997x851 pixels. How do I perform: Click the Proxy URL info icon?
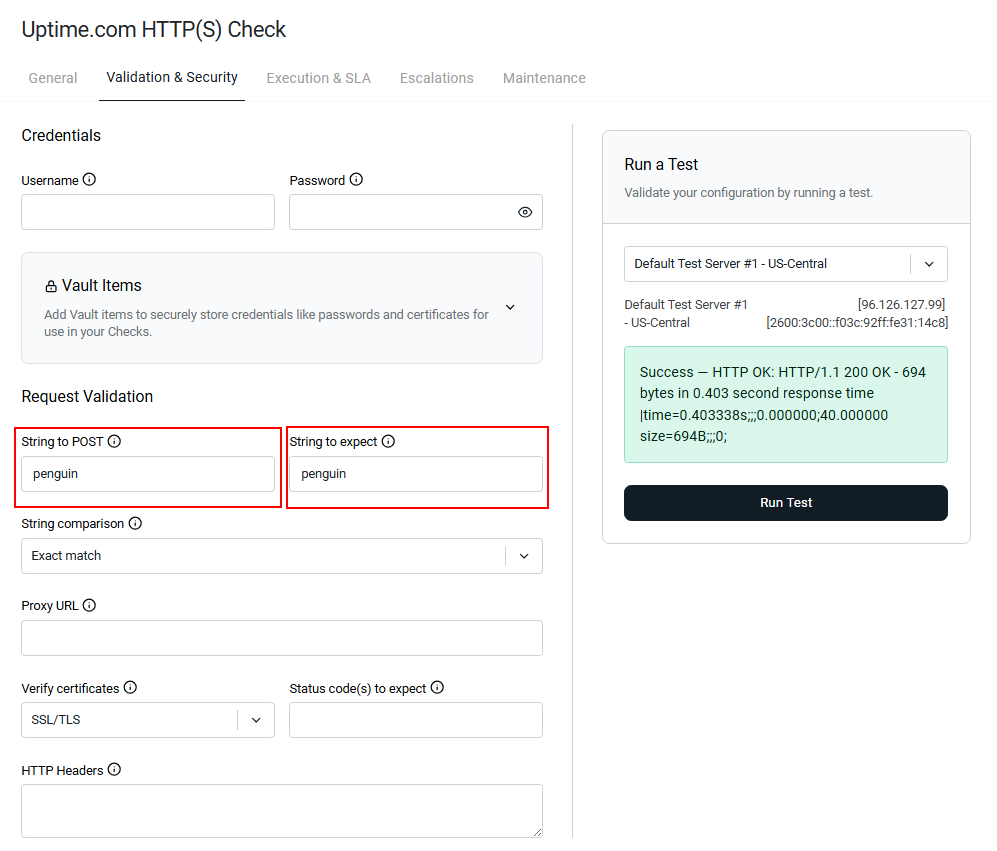coord(89,605)
